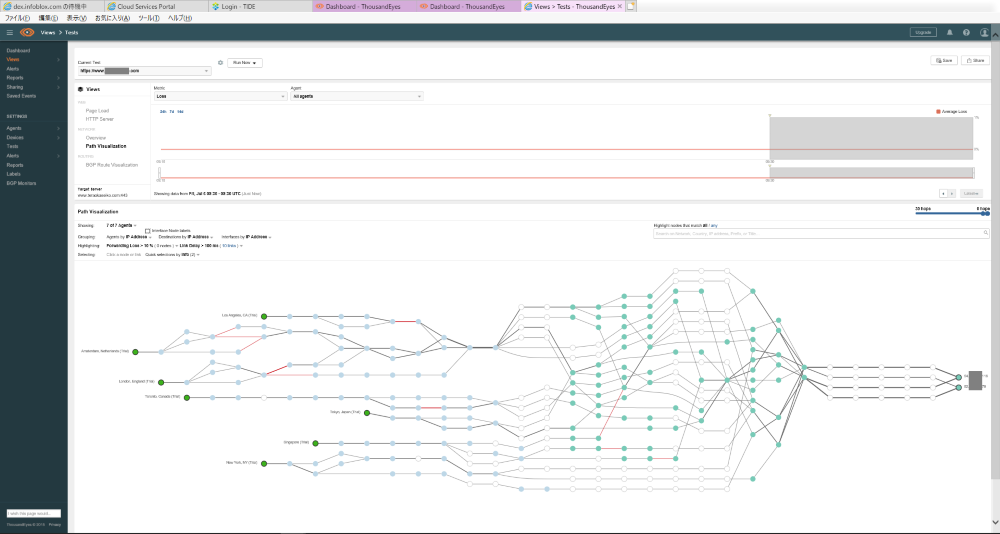This screenshot has width=1000, height=534.
Task: Click the Los Angeles, CA agent node
Action: coord(264,316)
